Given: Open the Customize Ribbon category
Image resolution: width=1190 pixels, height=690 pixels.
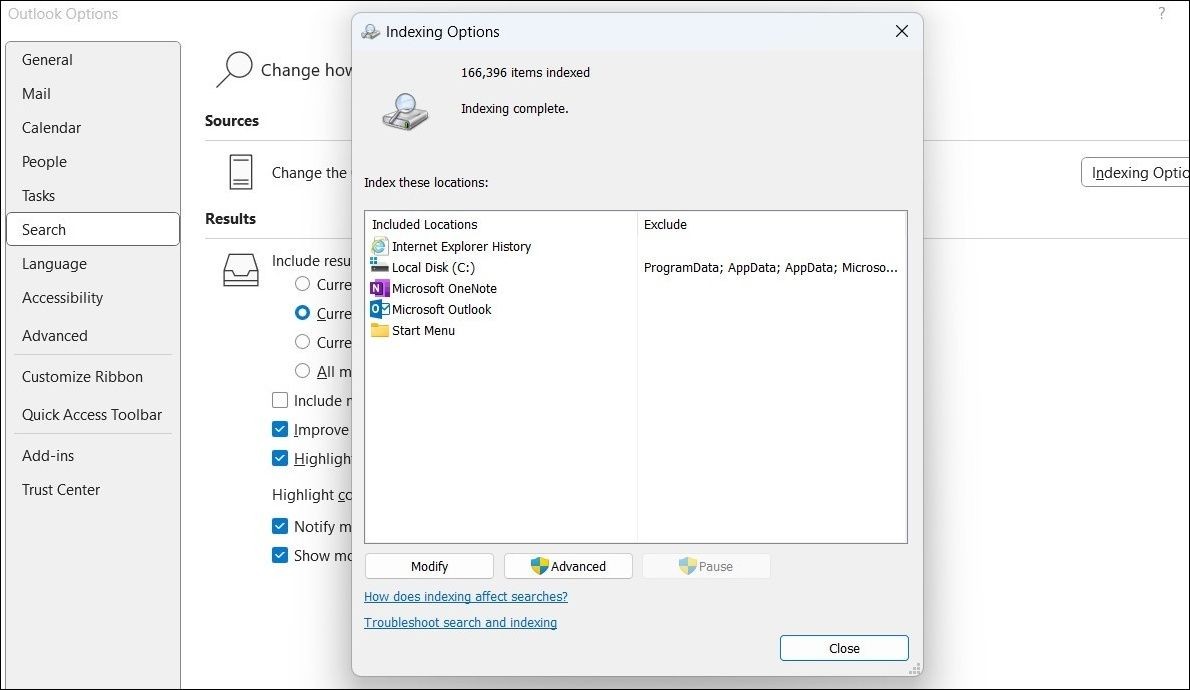Looking at the screenshot, I should pyautogui.click(x=93, y=377).
